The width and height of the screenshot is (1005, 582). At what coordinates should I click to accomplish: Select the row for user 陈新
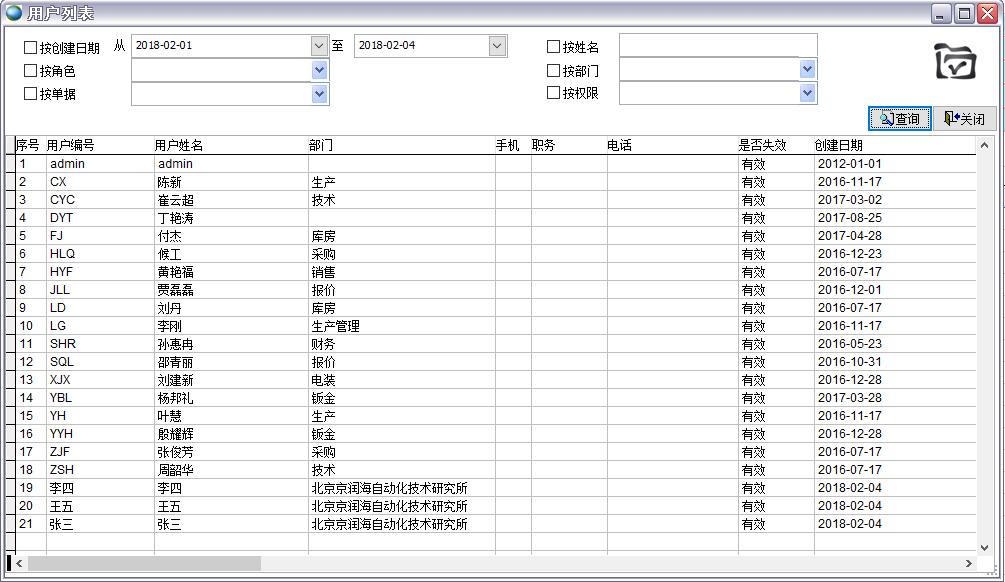(170, 182)
